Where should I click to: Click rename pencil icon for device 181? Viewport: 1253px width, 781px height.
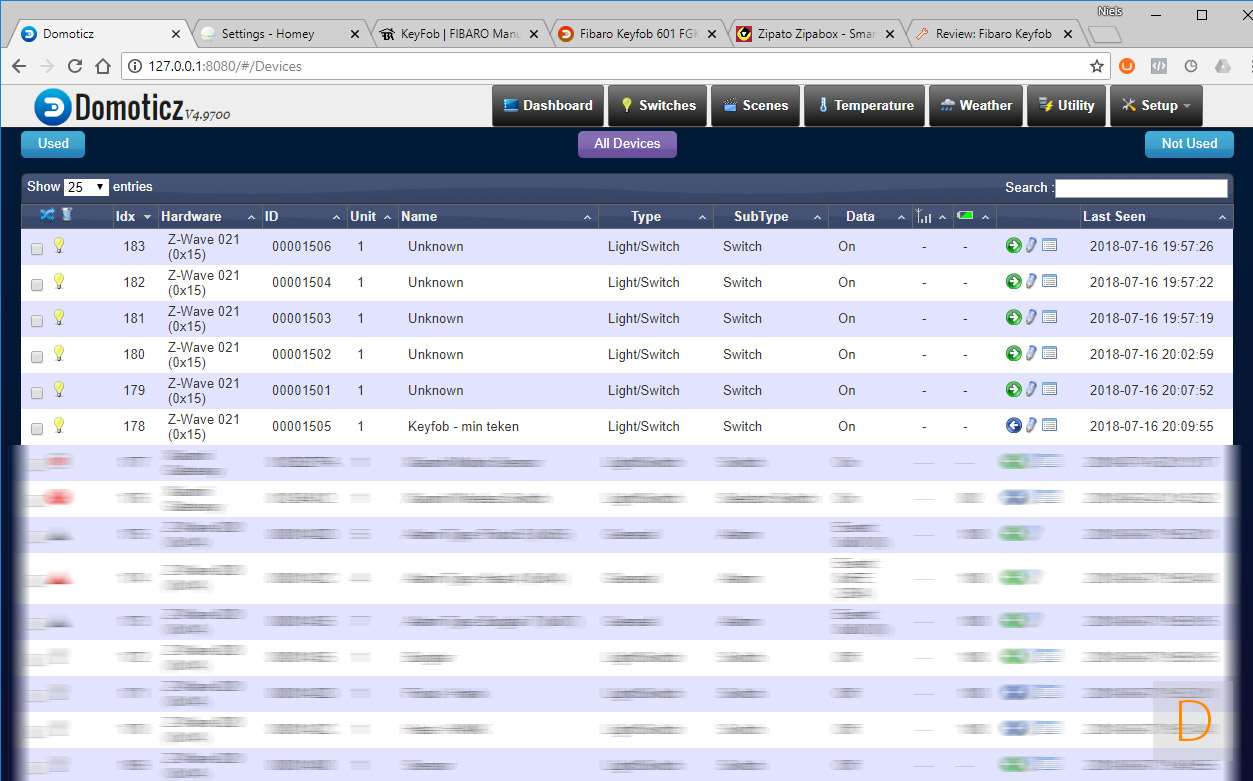coord(1031,317)
